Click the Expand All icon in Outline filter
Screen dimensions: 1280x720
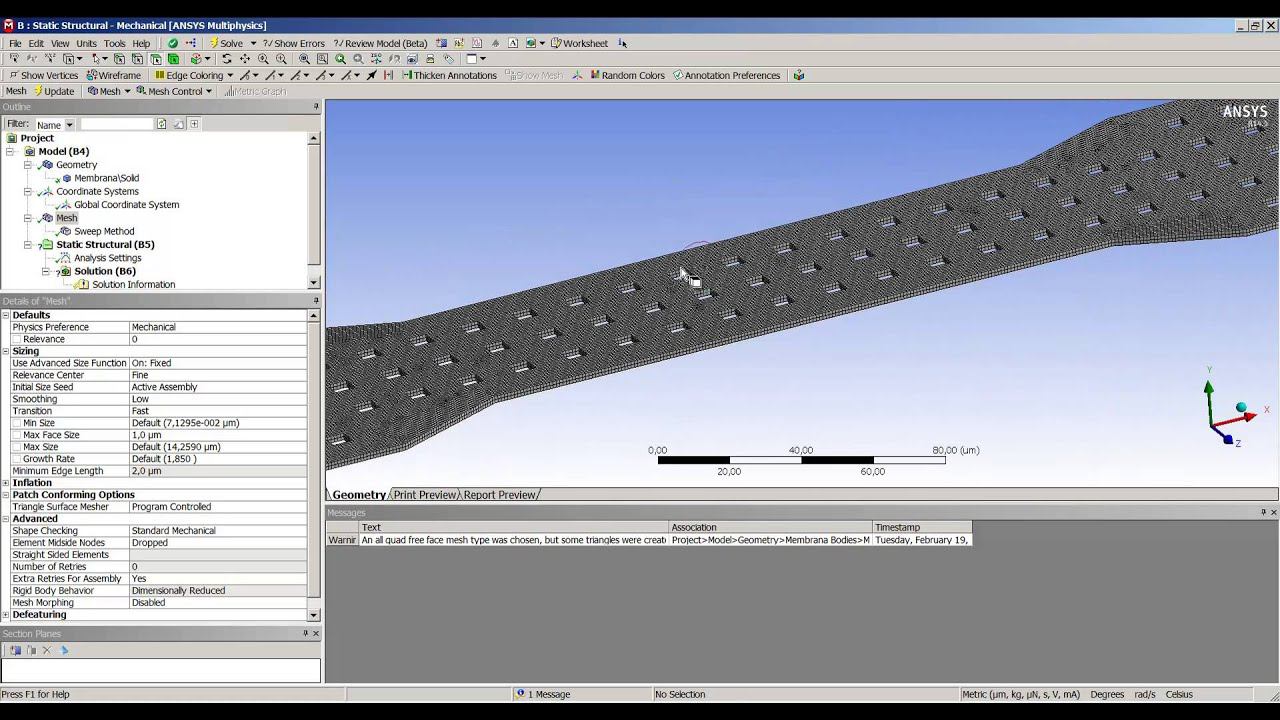[194, 124]
